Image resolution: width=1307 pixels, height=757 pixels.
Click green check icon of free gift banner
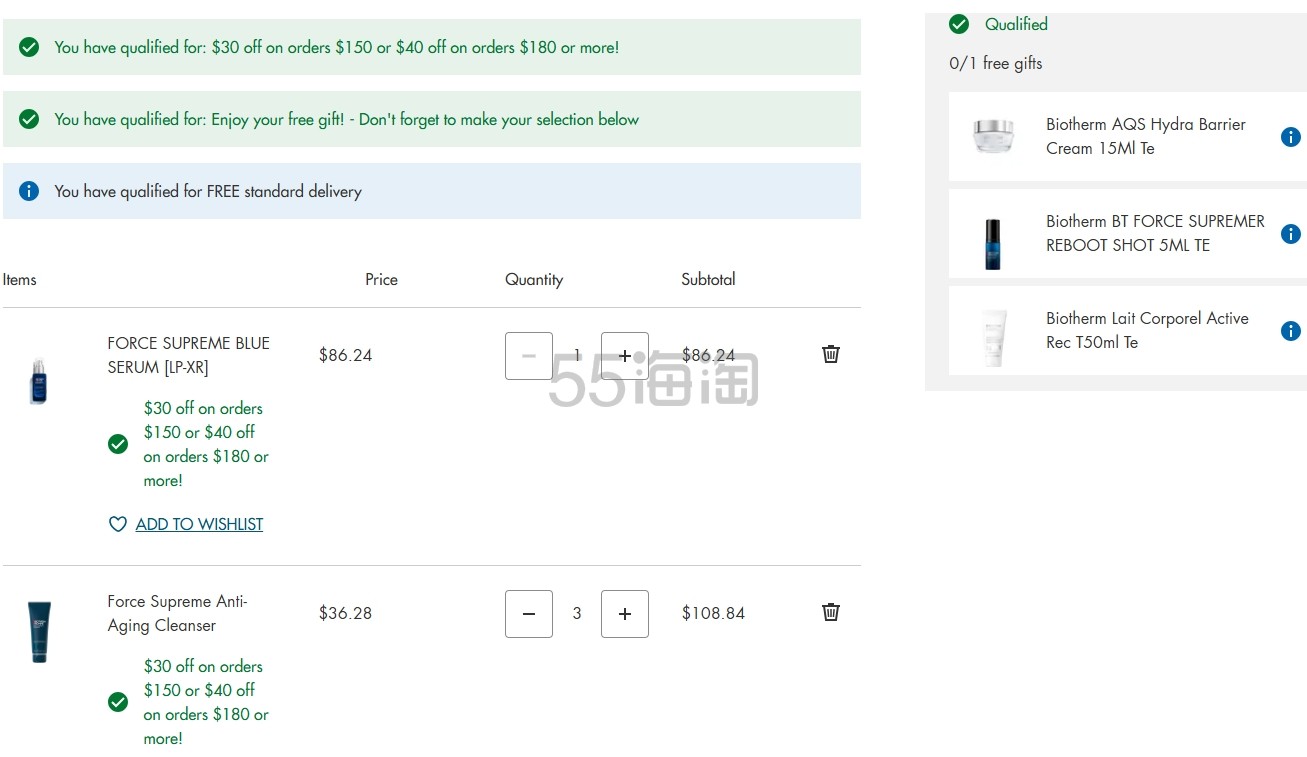[x=29, y=119]
